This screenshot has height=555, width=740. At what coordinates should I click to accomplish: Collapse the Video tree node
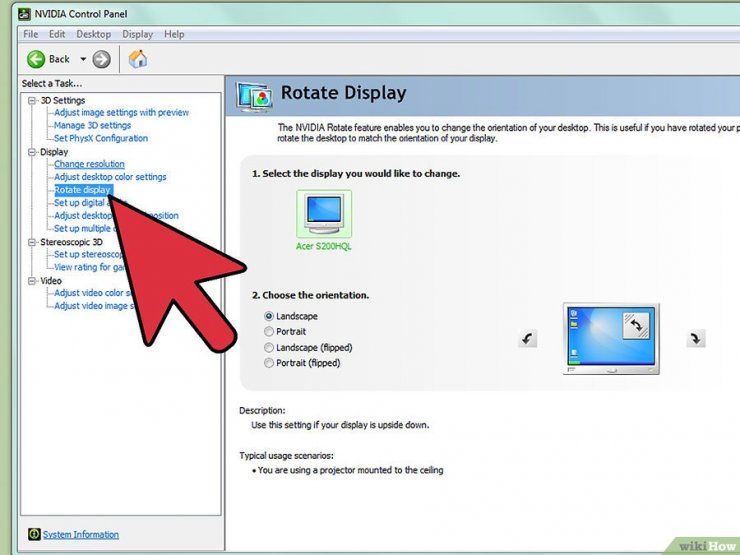click(x=32, y=281)
